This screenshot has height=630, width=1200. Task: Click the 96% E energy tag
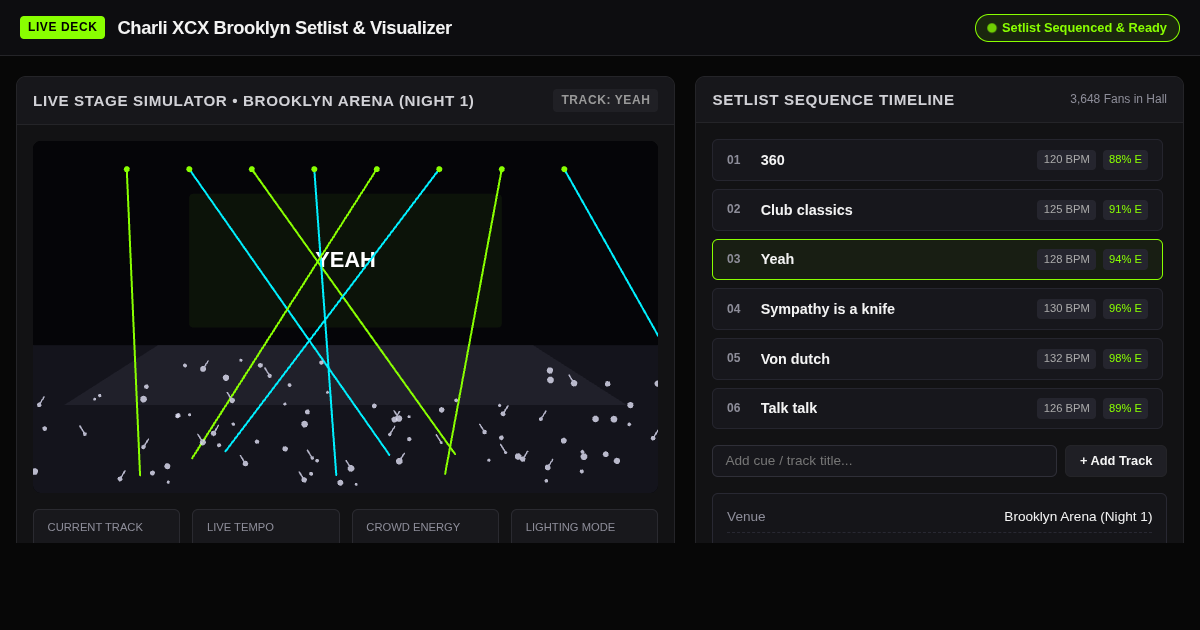[x=1125, y=309]
